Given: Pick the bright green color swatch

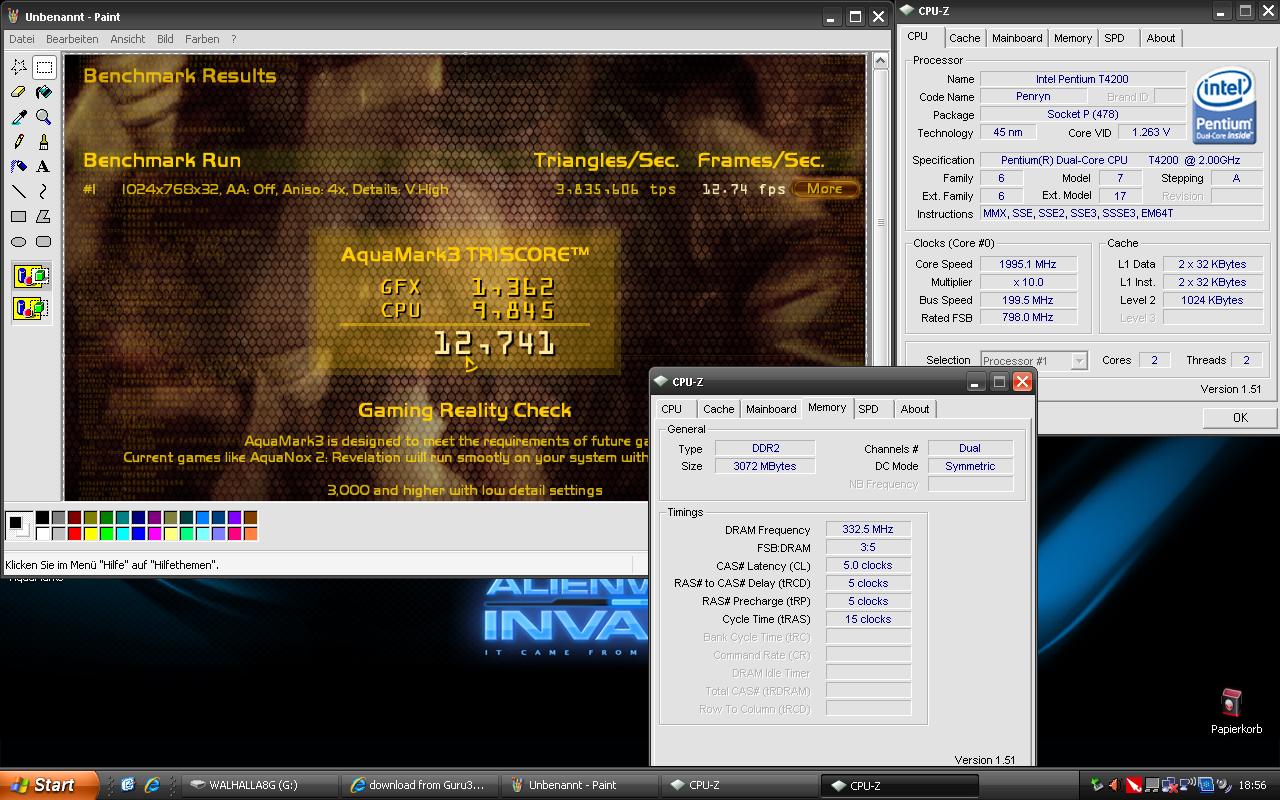Looking at the screenshot, I should point(107,534).
